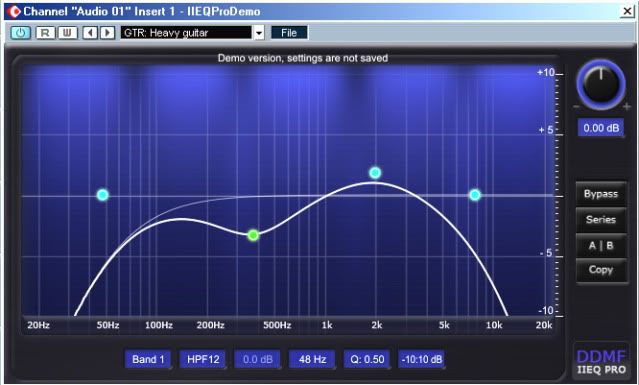Go to next preset with right arrow

point(107,33)
